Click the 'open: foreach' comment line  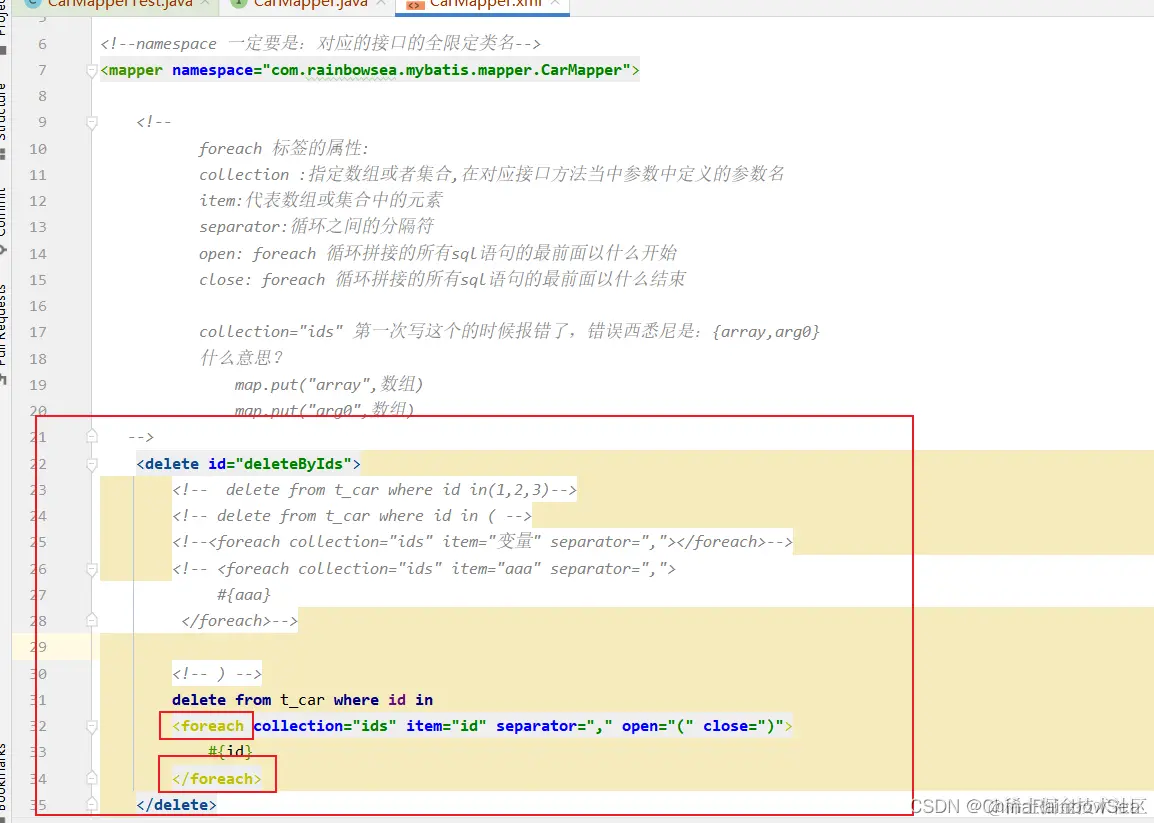(x=438, y=253)
